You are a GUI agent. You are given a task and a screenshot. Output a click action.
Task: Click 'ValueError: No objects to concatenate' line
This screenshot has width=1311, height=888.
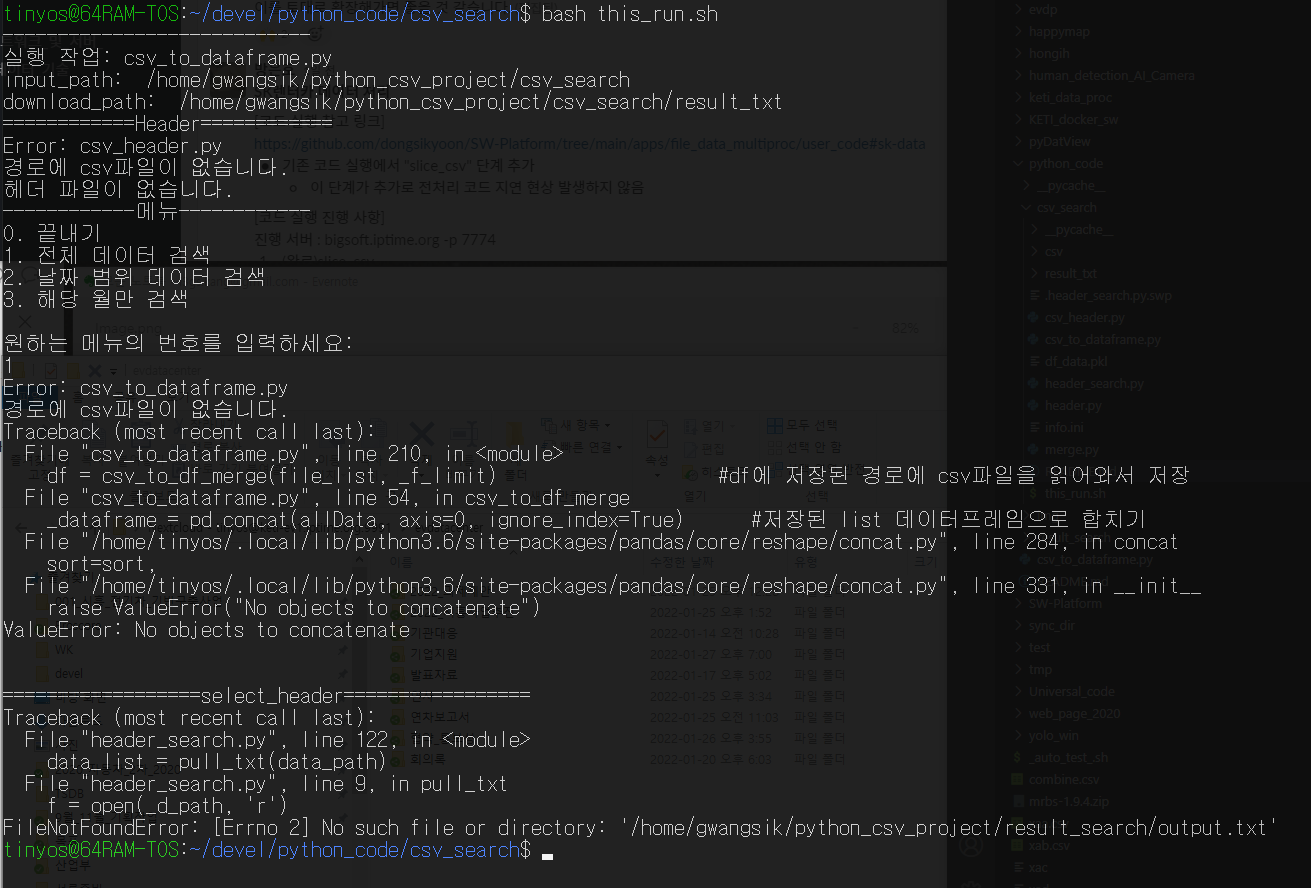(206, 630)
